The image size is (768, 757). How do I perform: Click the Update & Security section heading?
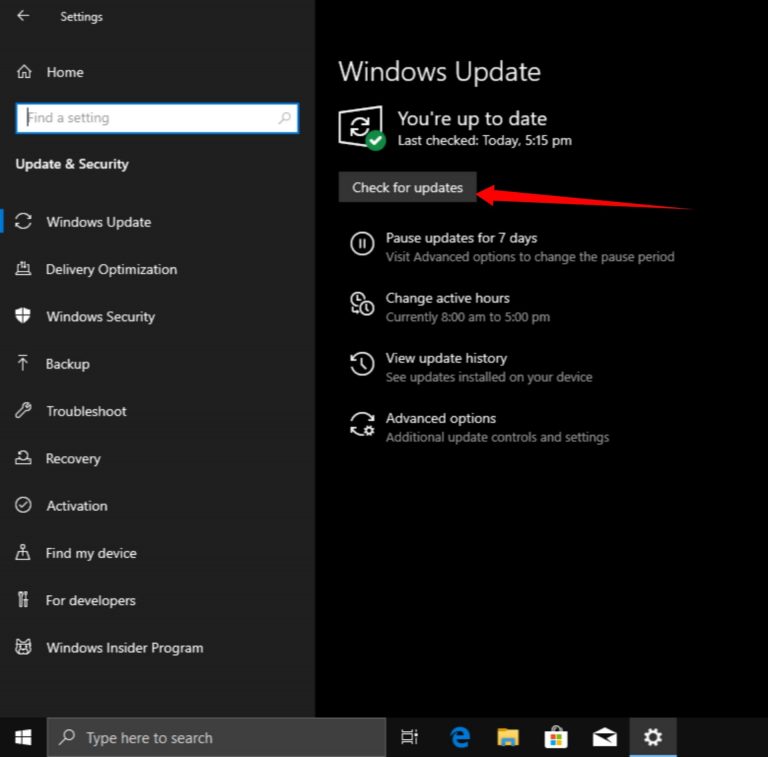click(72, 164)
